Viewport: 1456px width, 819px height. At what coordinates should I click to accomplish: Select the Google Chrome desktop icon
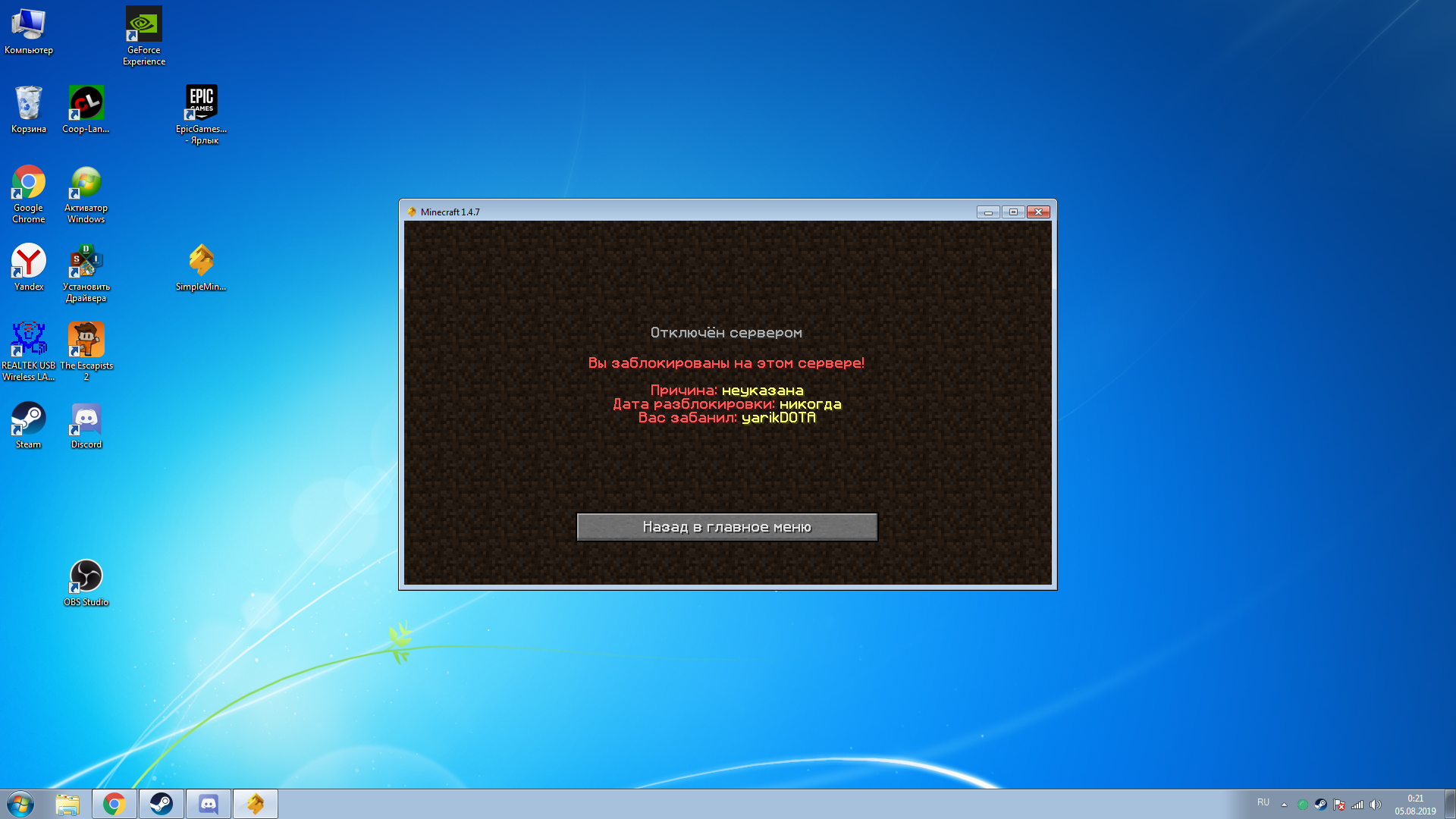point(29,194)
